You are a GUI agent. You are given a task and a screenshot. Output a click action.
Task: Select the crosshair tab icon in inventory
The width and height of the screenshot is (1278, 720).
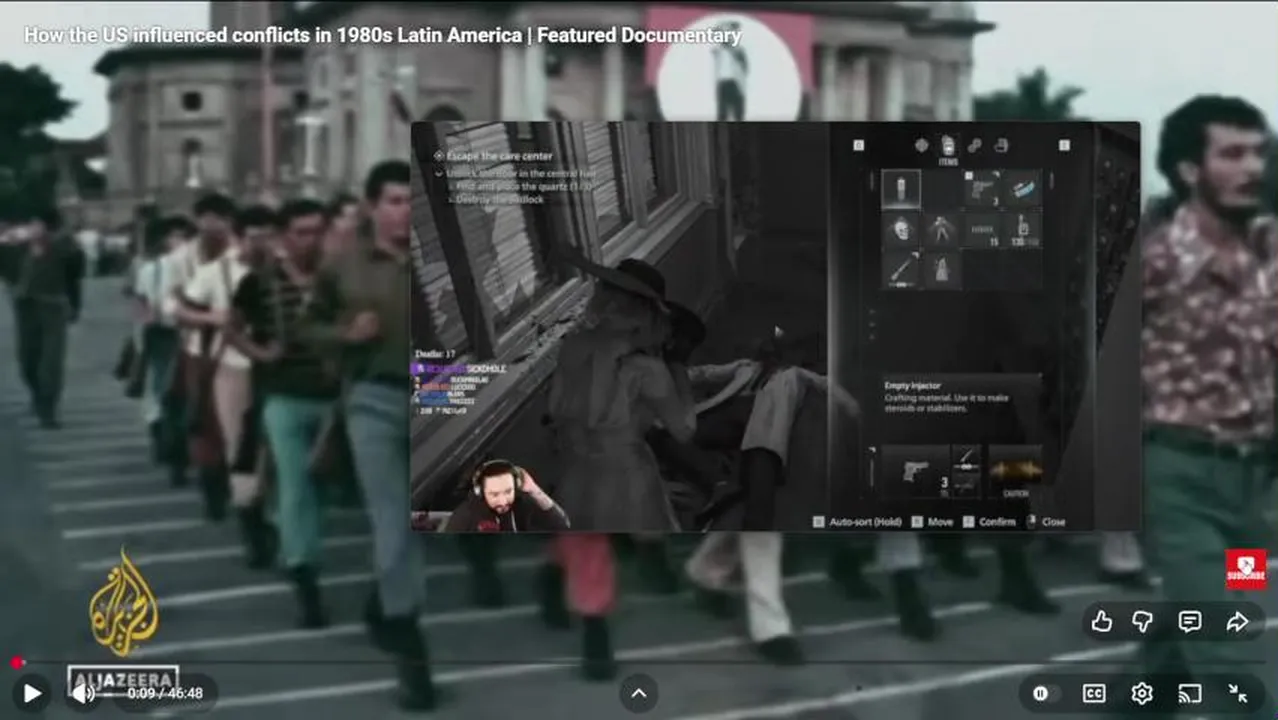point(921,145)
